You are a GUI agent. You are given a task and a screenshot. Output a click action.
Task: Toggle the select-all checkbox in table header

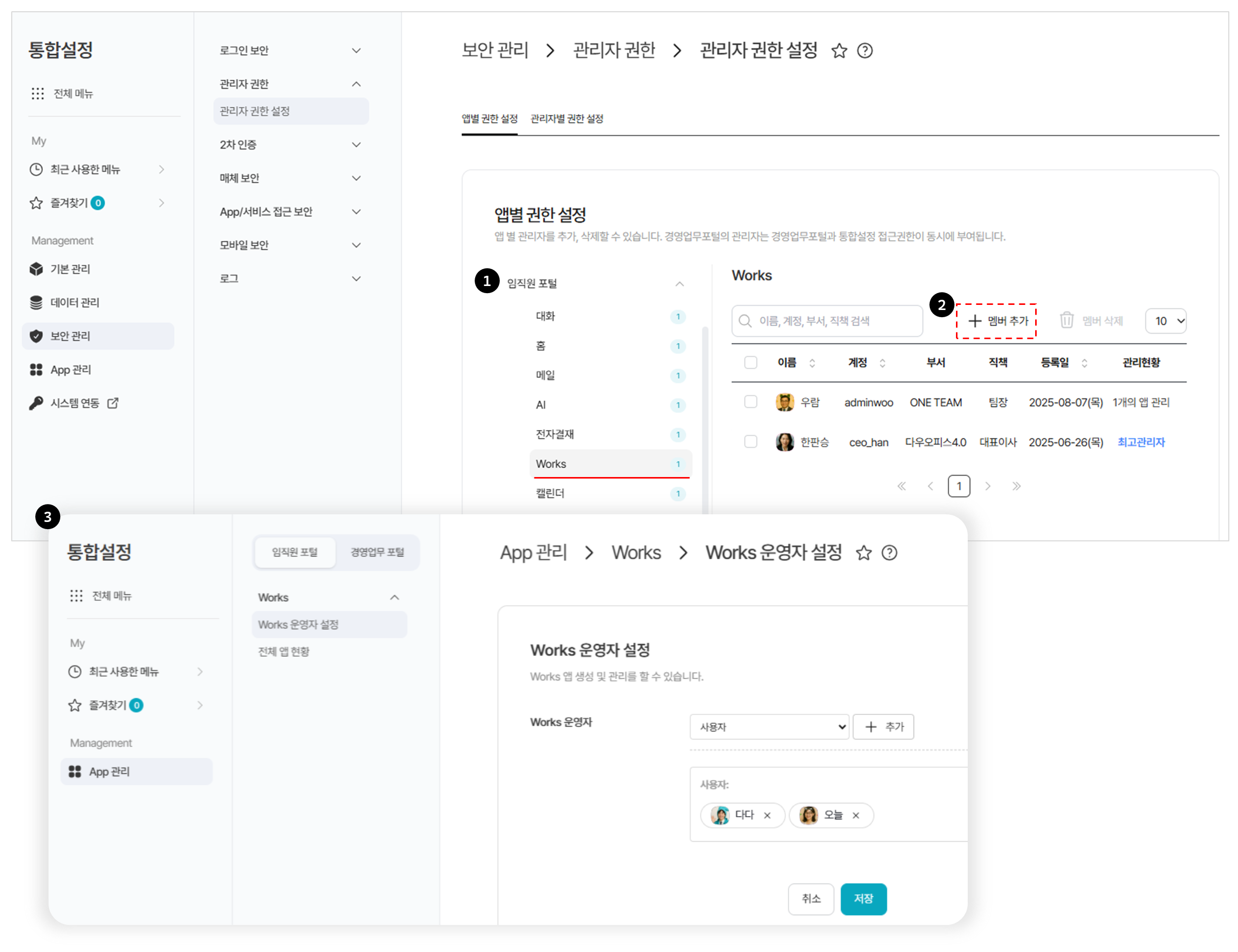coord(751,363)
